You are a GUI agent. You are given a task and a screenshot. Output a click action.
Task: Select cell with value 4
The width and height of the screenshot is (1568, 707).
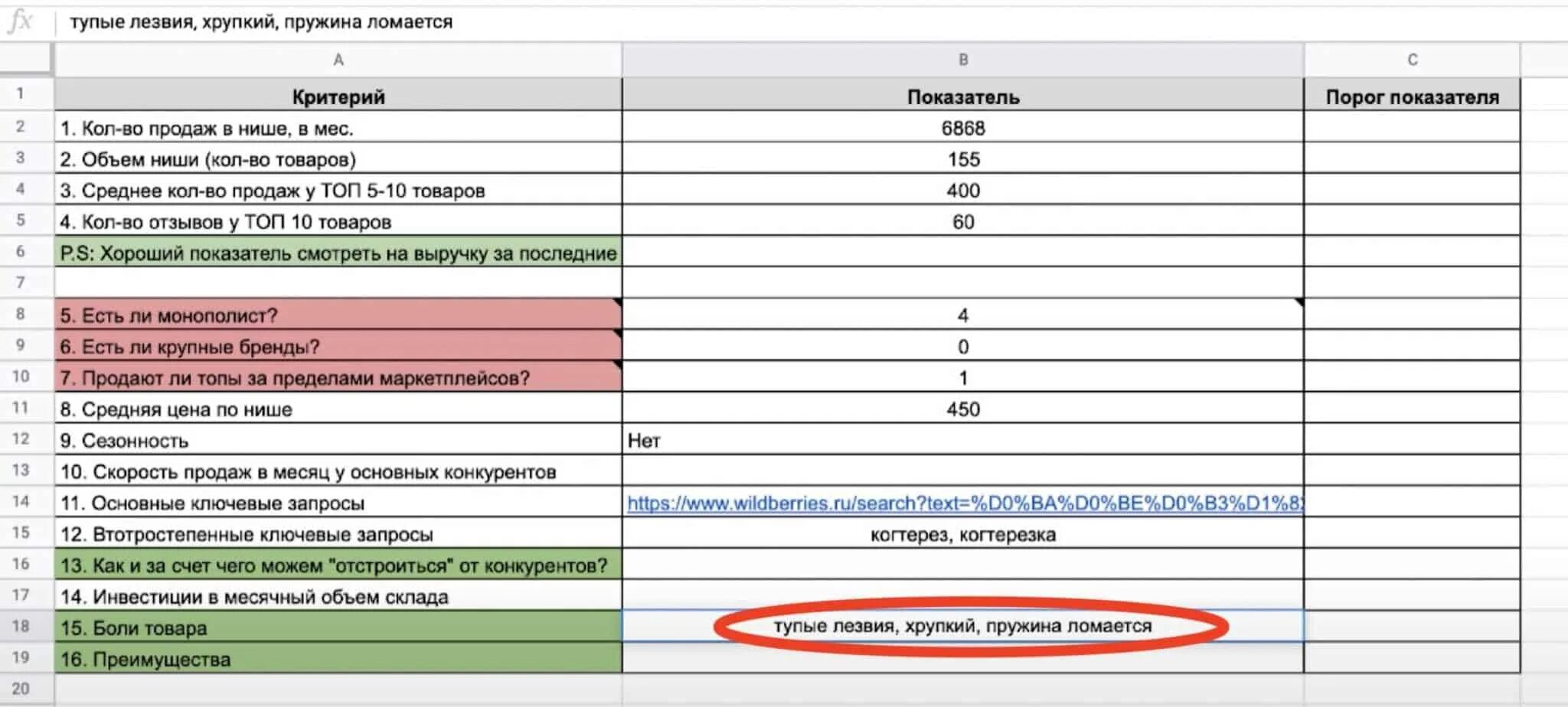pos(962,314)
